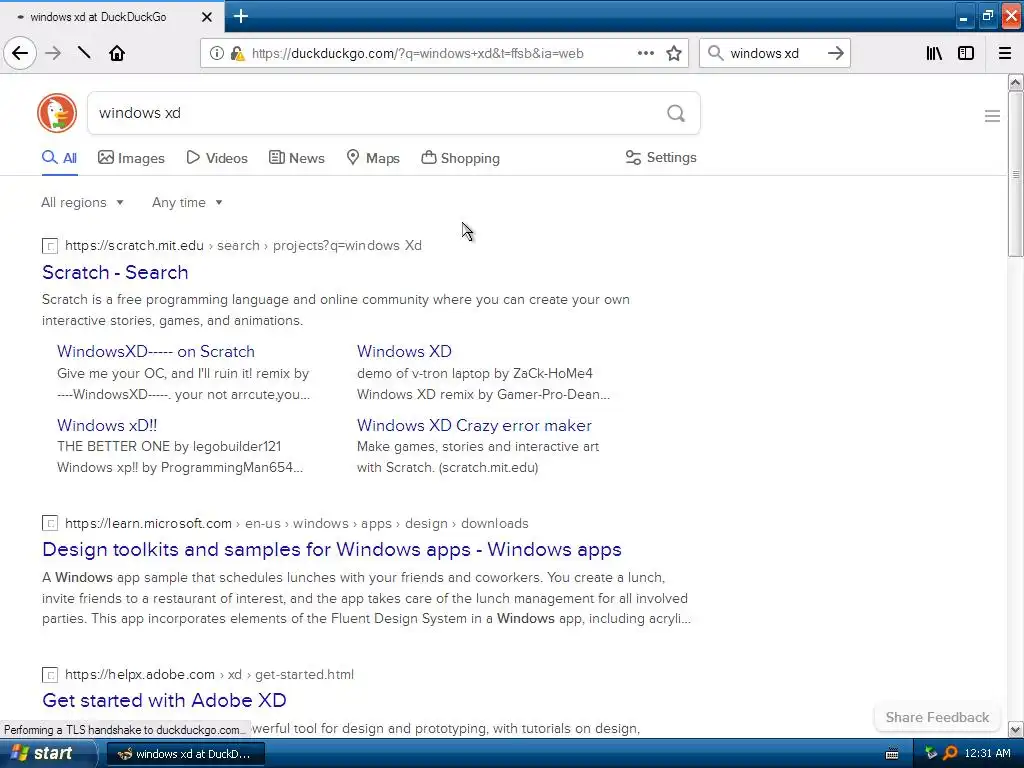
Task: Show site information icon in address bar
Action: pyautogui.click(x=217, y=54)
